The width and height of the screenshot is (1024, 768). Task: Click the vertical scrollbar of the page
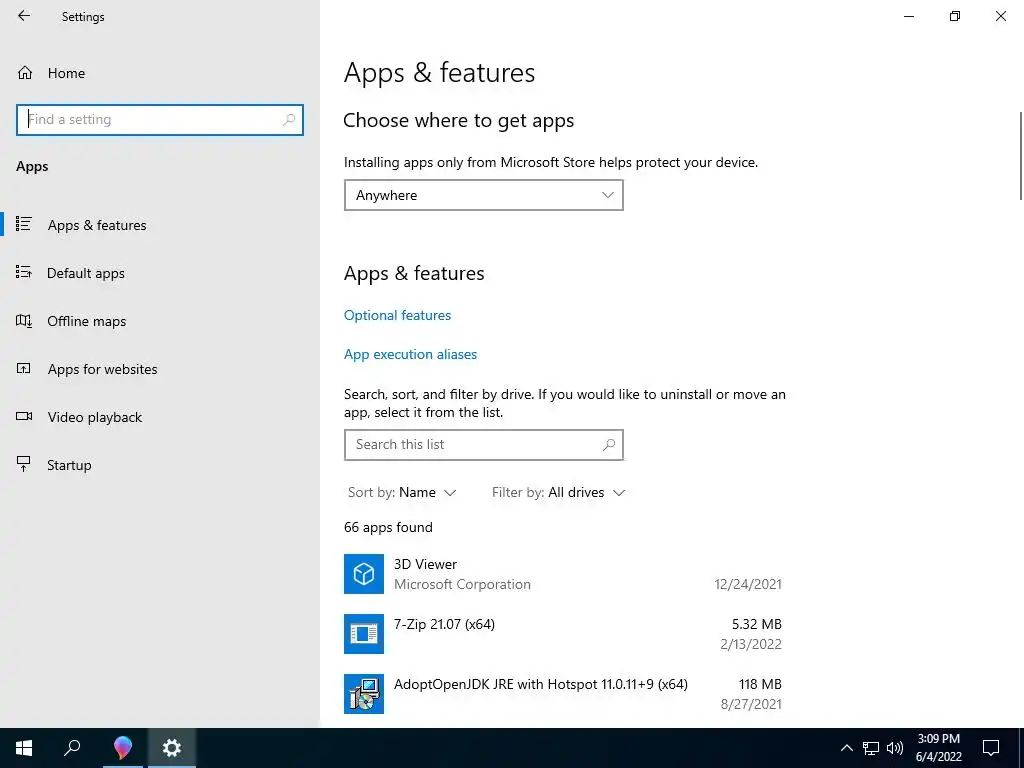click(x=1020, y=155)
